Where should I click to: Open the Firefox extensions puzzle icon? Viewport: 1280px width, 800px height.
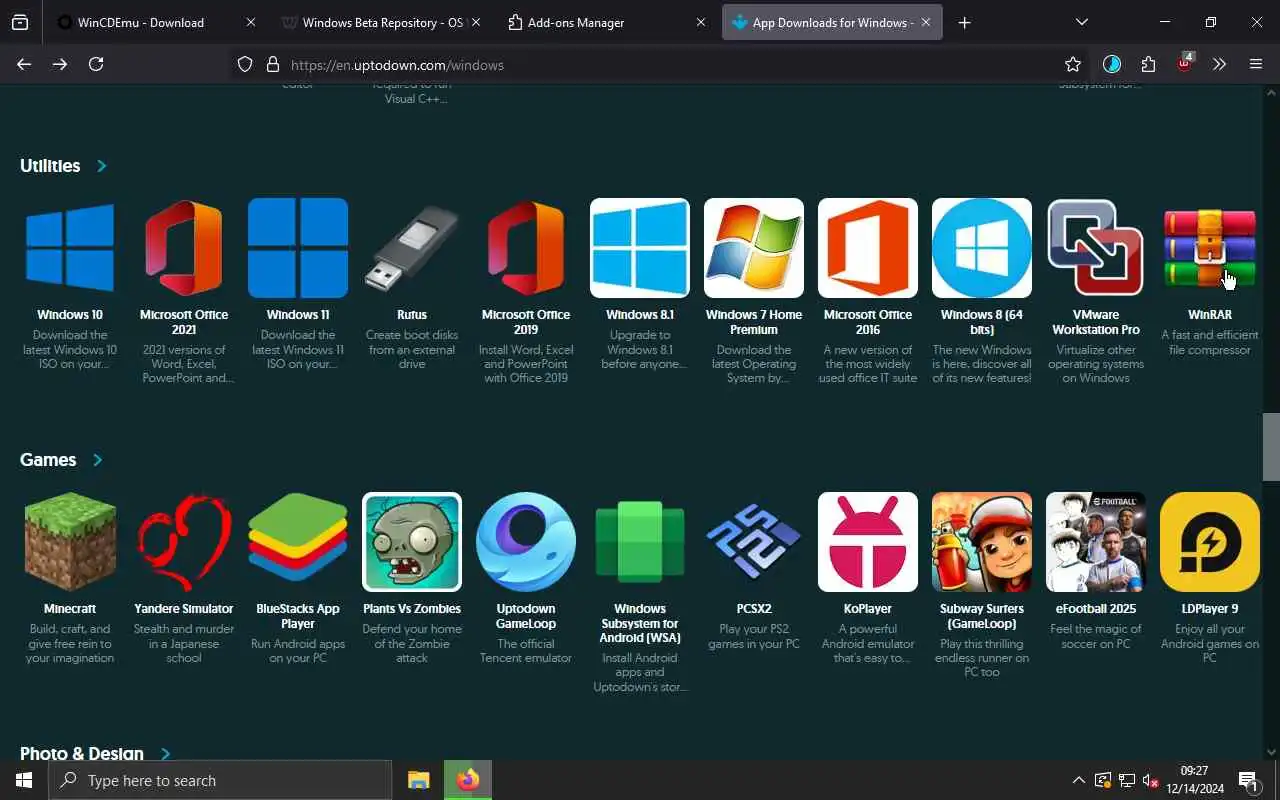(1148, 64)
